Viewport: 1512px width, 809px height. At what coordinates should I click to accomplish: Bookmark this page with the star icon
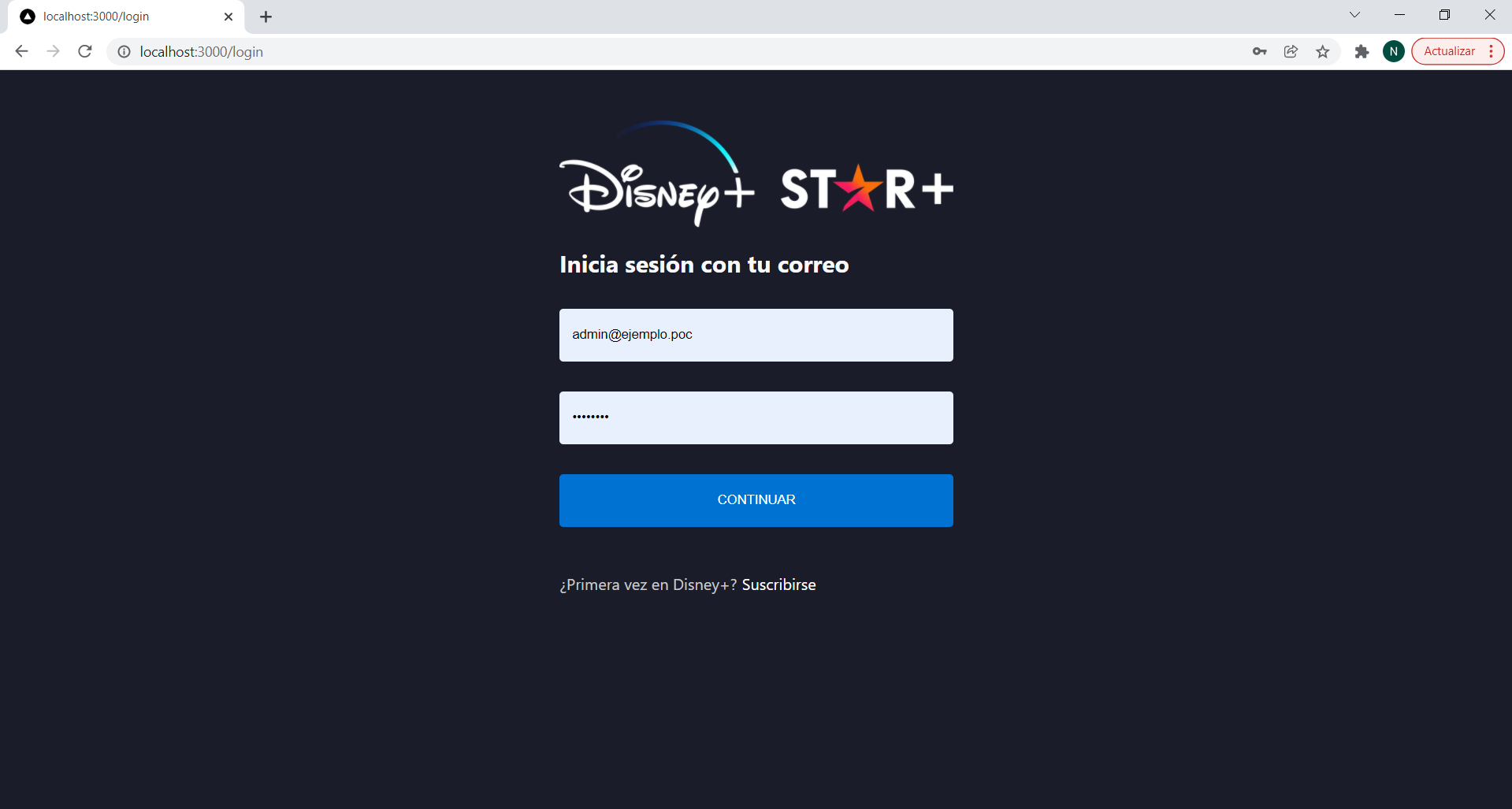tap(1323, 51)
